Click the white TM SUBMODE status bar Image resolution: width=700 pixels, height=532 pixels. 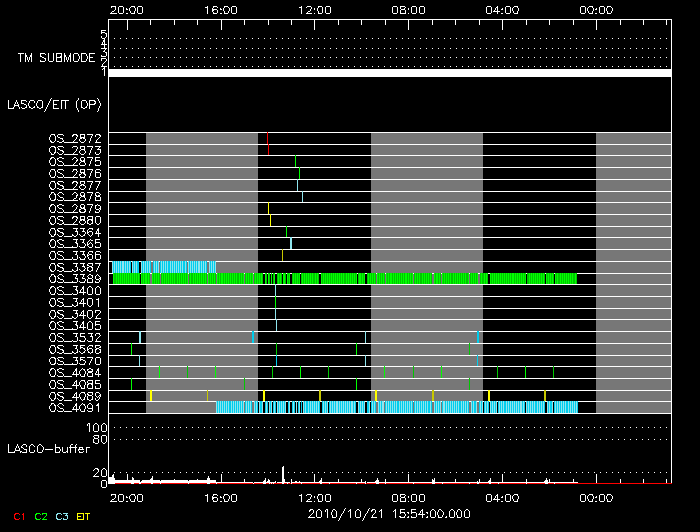[x=389, y=73]
